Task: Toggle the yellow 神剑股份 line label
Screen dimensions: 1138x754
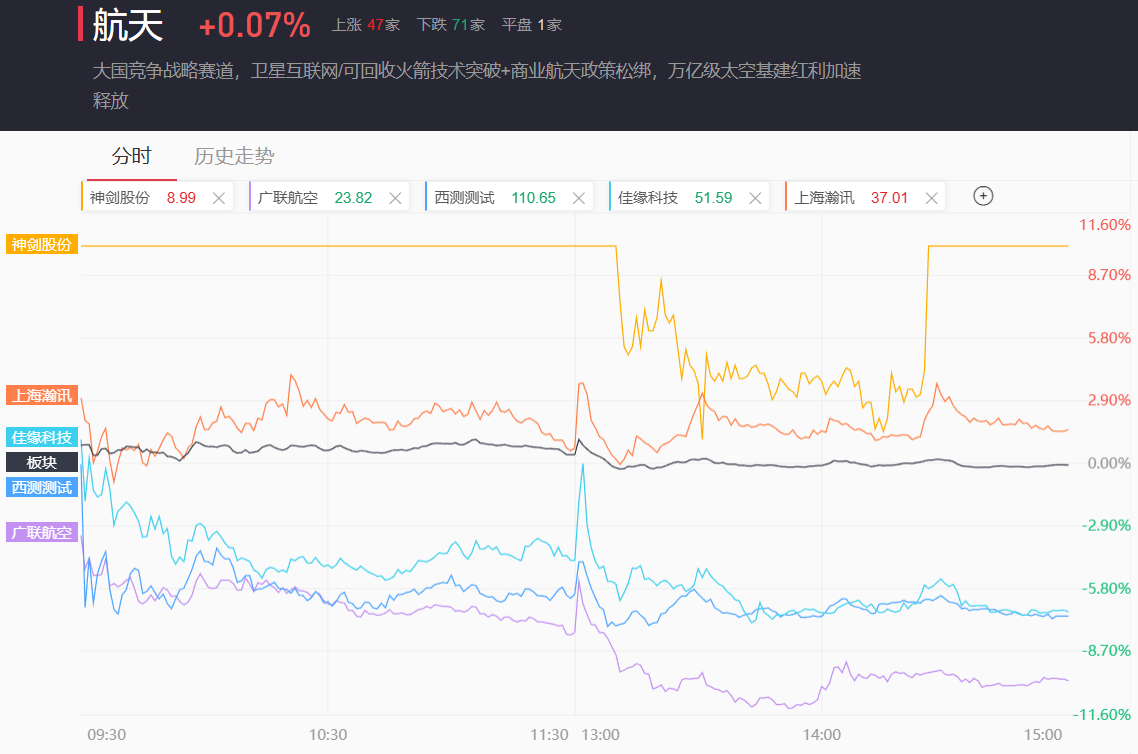Action: 41,244
